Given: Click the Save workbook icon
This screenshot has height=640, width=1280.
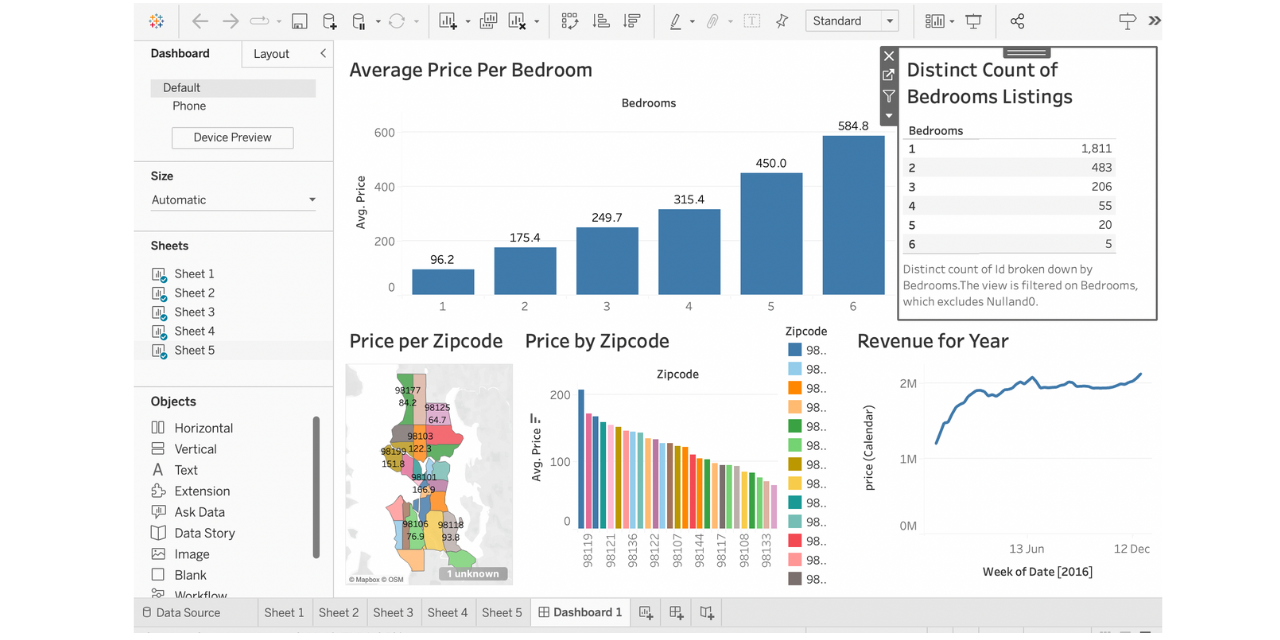Looking at the screenshot, I should point(299,21).
